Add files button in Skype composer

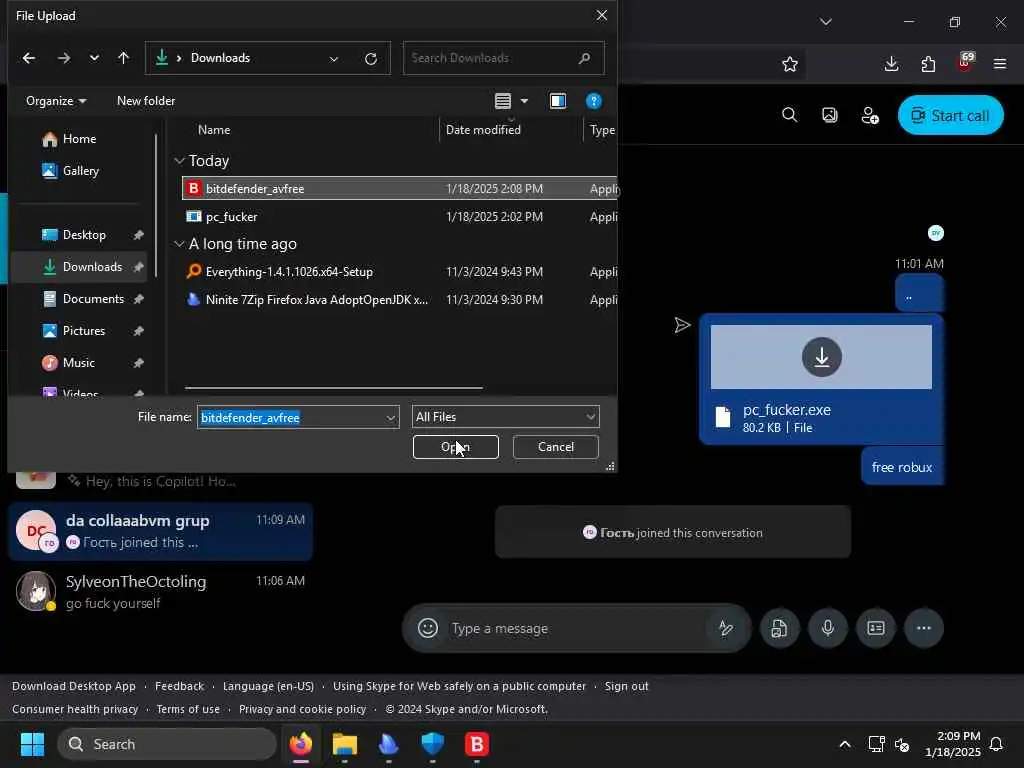point(780,628)
